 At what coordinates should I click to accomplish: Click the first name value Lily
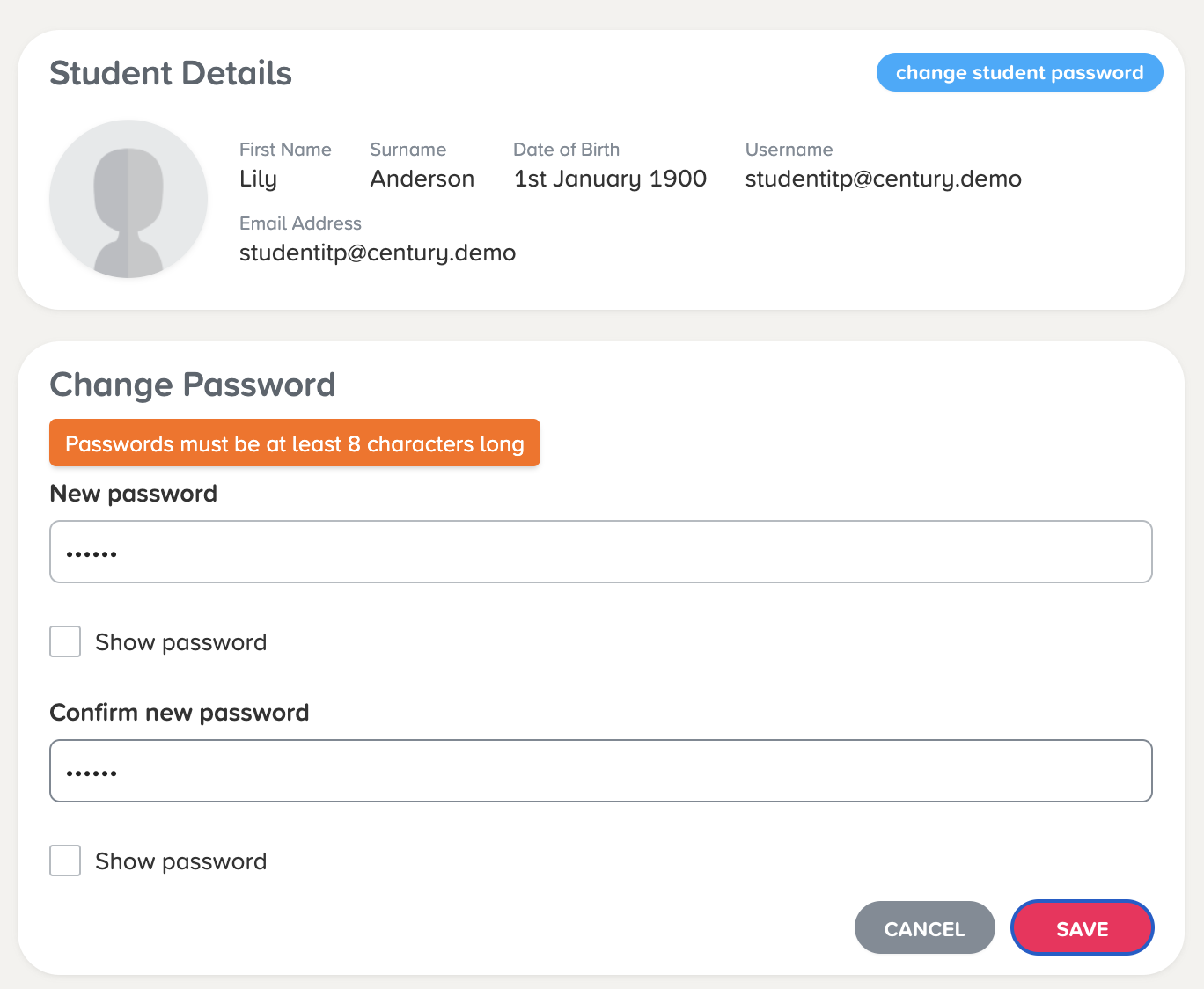coord(259,179)
